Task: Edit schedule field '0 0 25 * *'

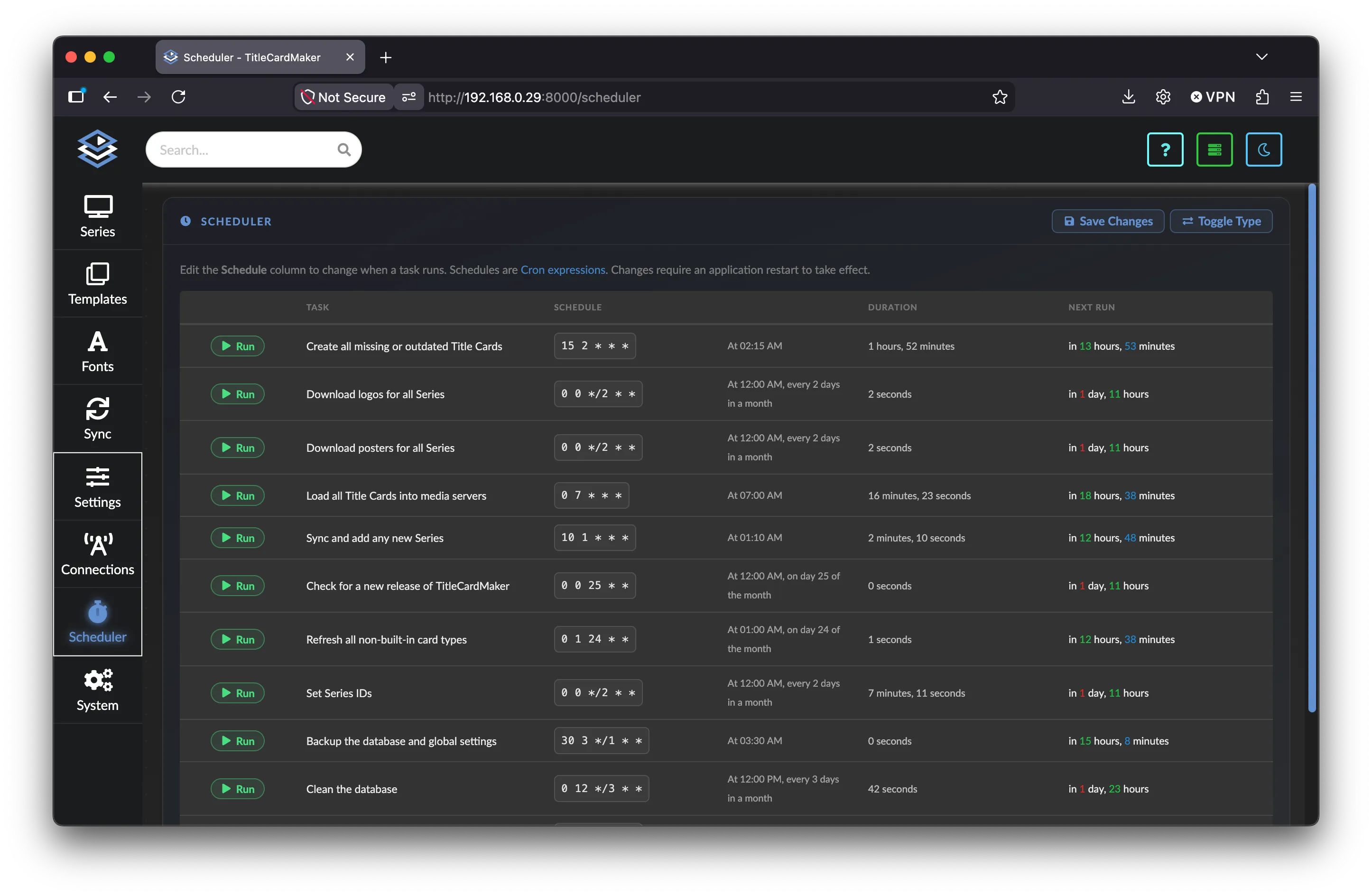Action: pos(595,585)
